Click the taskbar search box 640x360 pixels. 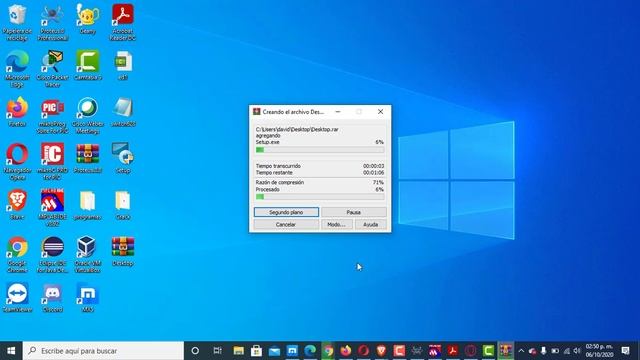pos(103,351)
